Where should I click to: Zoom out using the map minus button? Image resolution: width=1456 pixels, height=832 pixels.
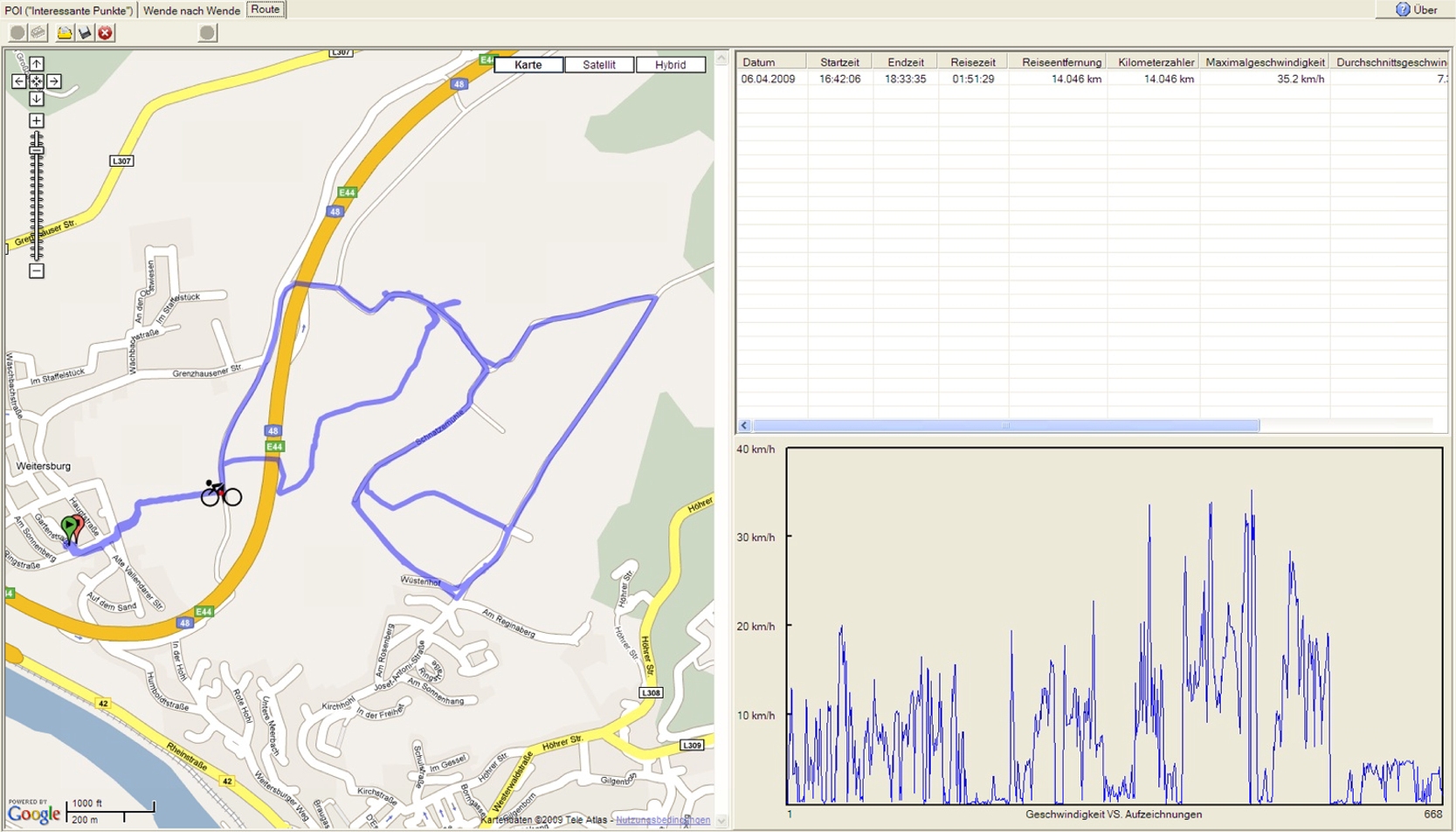coord(37,271)
